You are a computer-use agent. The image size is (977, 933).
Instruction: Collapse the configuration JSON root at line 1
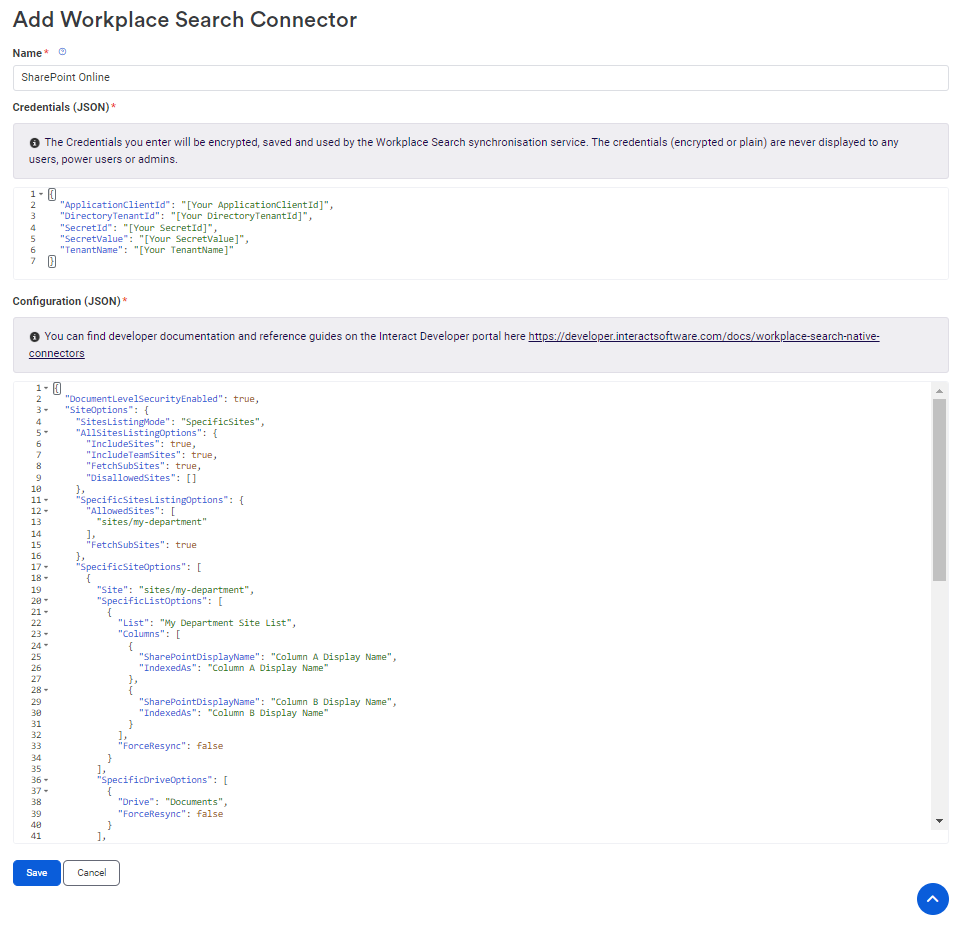46,388
